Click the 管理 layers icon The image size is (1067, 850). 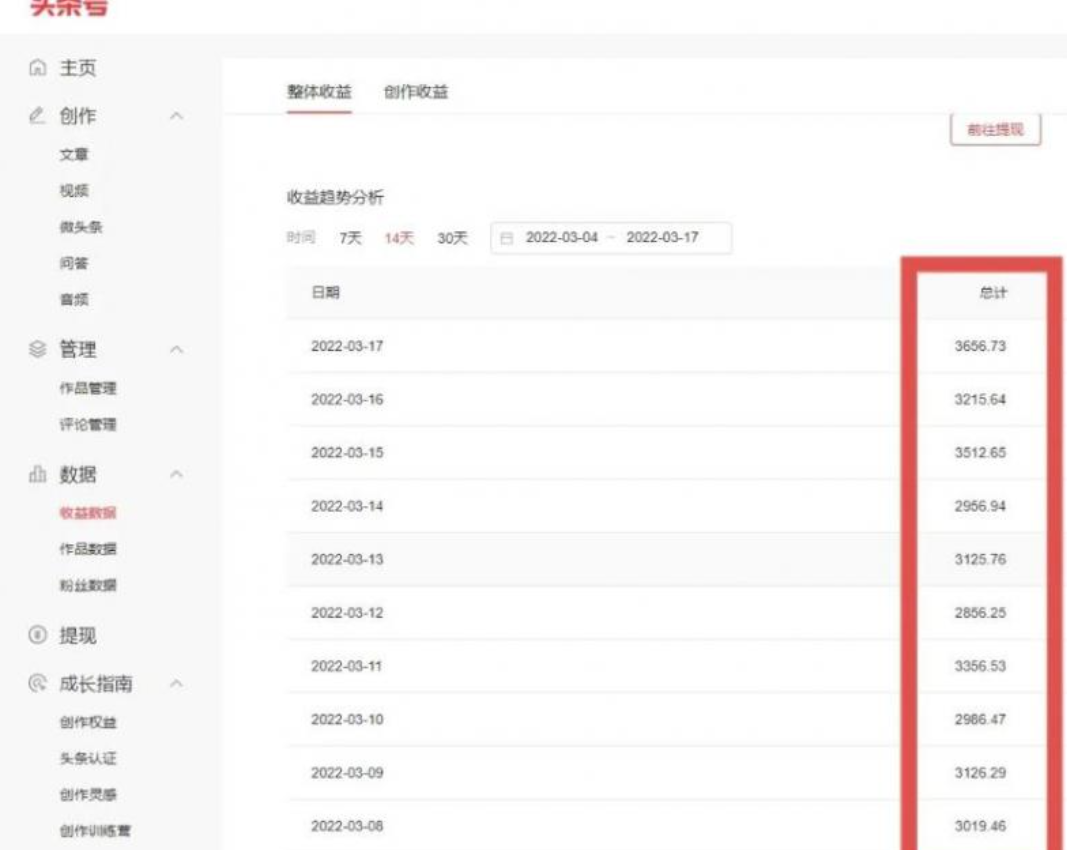pyautogui.click(x=37, y=349)
